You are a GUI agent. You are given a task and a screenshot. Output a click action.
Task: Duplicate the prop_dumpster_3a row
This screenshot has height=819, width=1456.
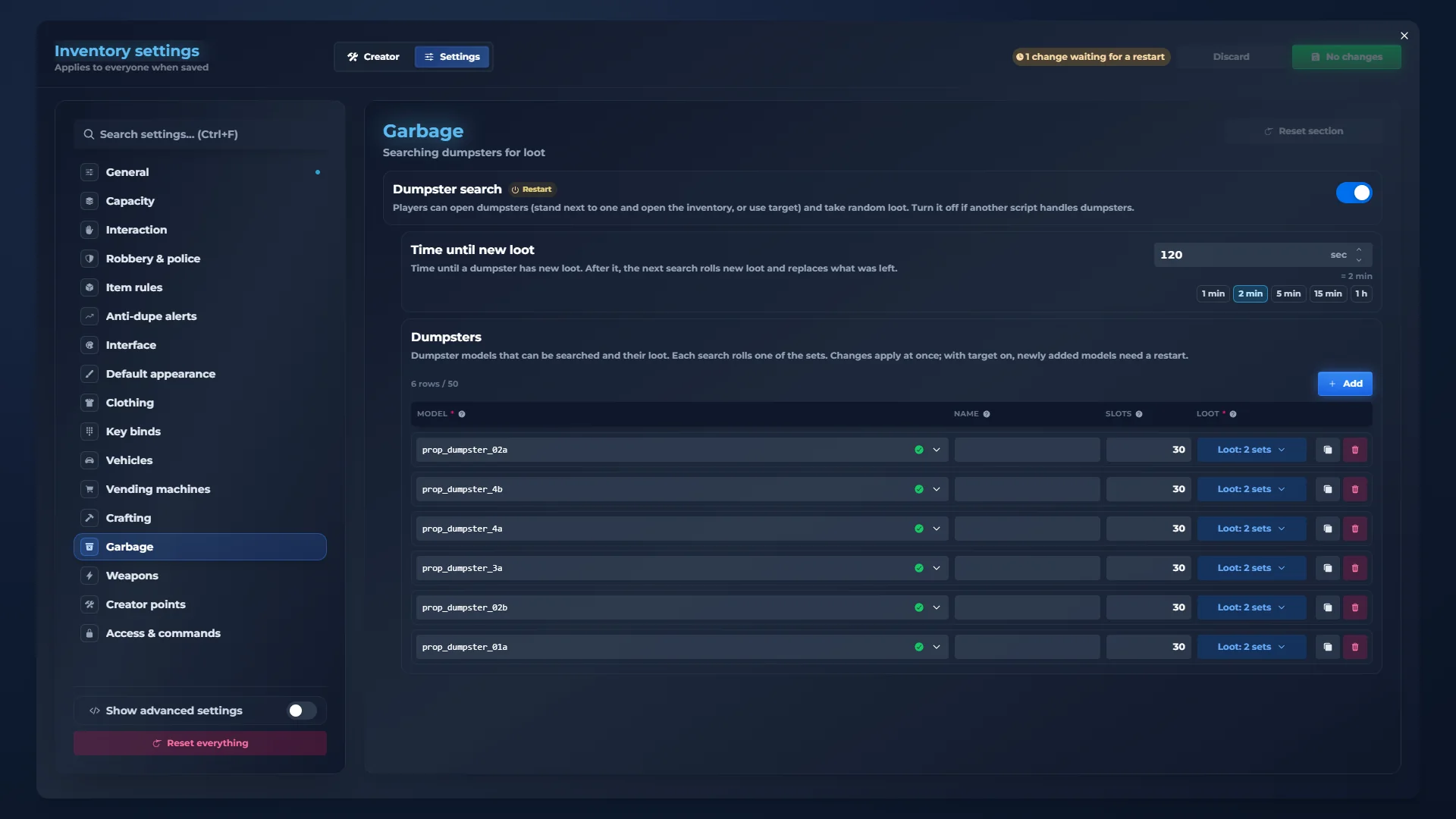1328,568
